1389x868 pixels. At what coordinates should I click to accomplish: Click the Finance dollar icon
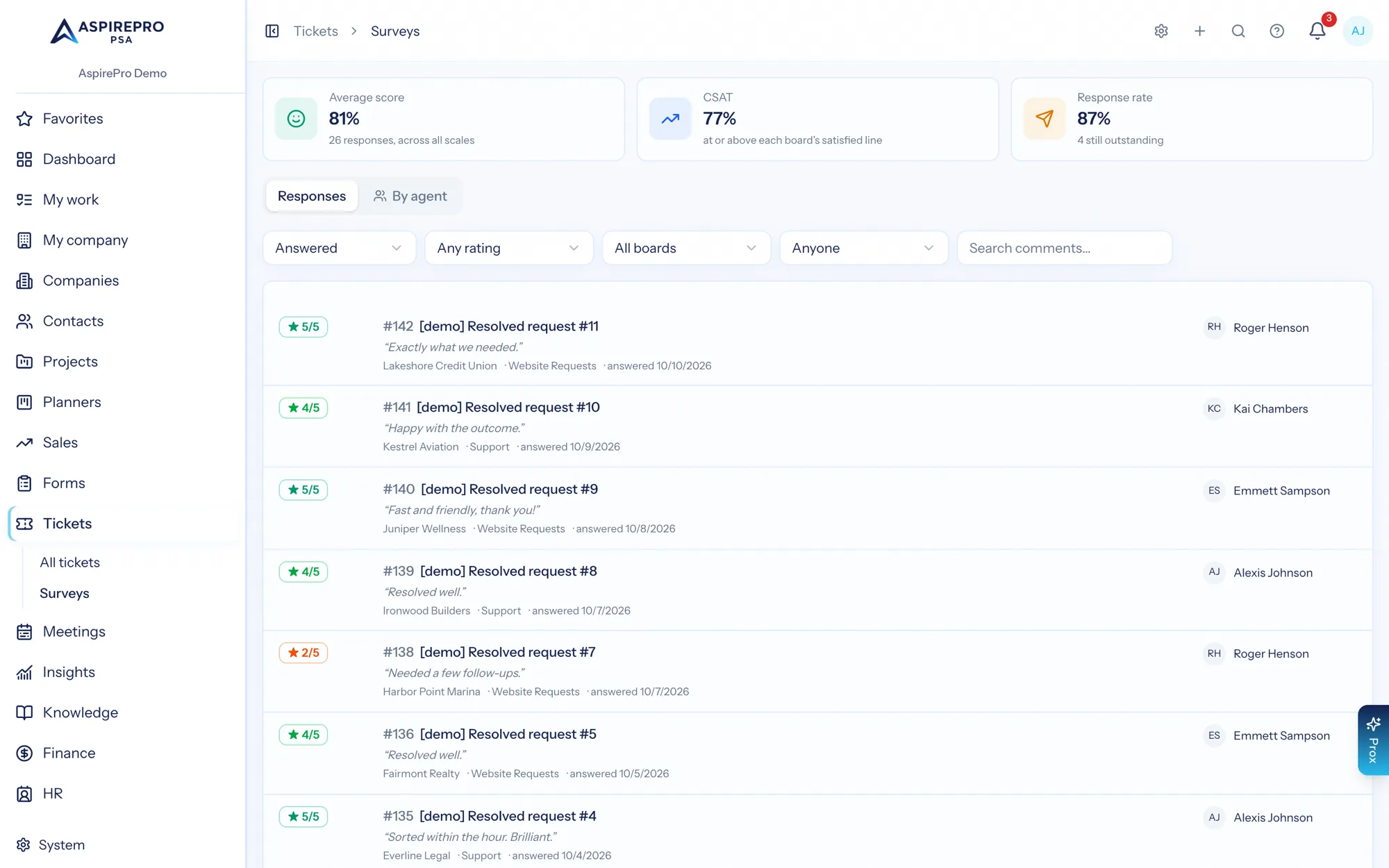[24, 753]
